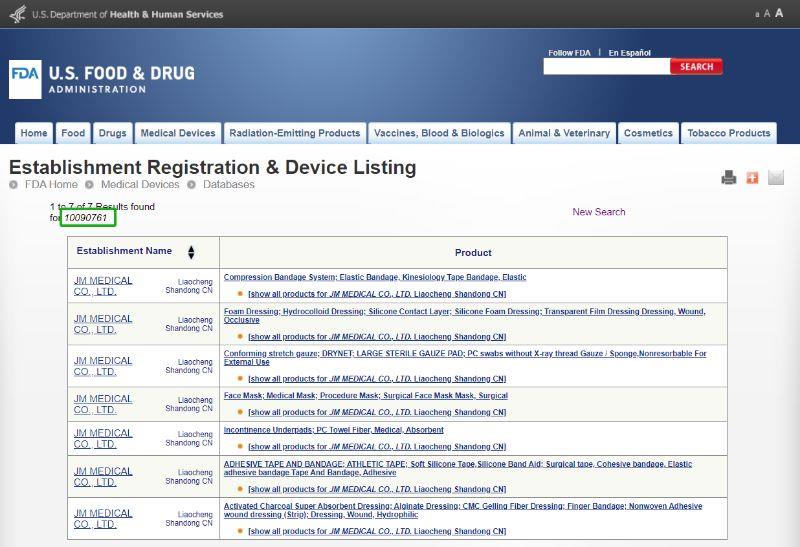
Task: Click the Establishment Name column header
Action: tap(124, 251)
